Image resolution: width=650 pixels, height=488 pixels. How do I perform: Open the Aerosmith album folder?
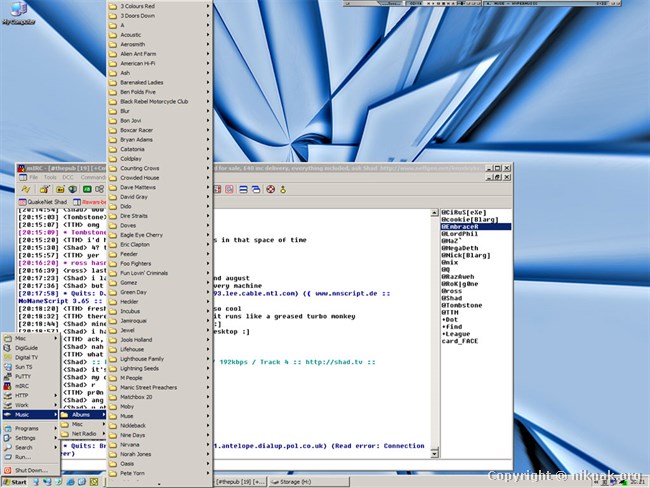pyautogui.click(x=160, y=44)
